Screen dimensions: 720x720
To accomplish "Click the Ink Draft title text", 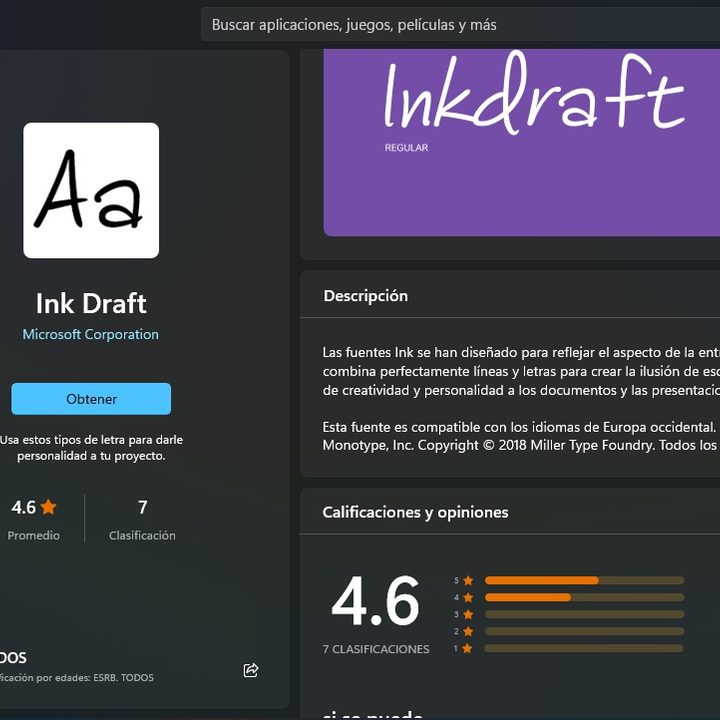I will tap(91, 304).
